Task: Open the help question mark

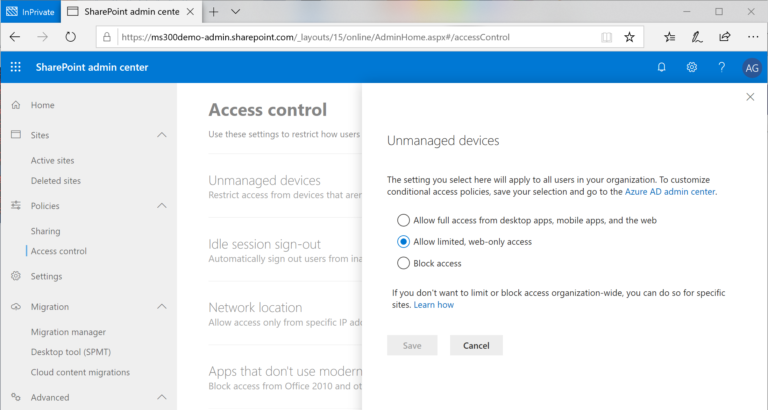Action: (x=721, y=67)
